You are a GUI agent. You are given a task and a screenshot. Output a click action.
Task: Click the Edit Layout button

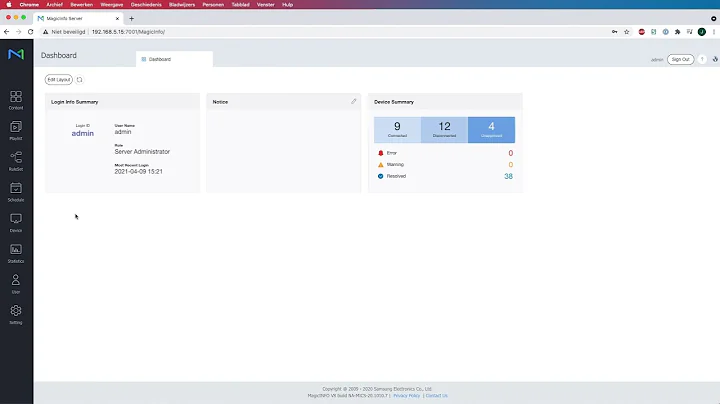[x=59, y=80]
